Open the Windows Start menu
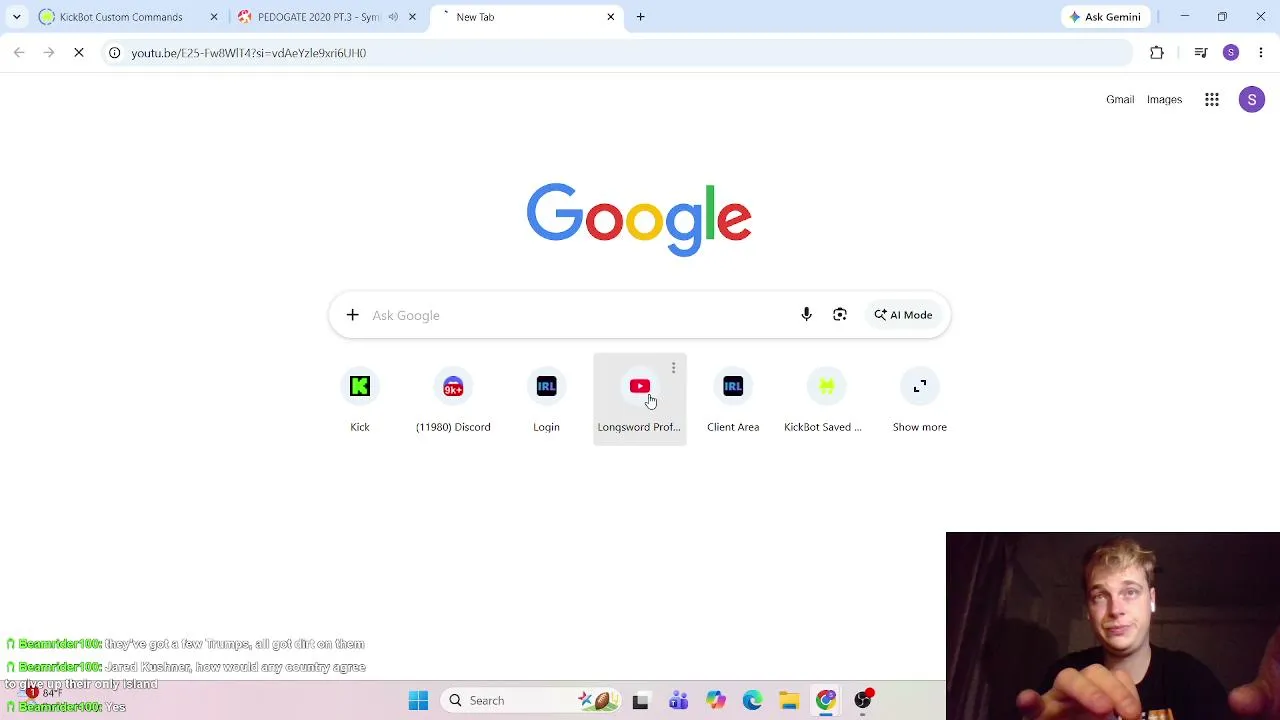This screenshot has height=720, width=1280. pos(418,701)
